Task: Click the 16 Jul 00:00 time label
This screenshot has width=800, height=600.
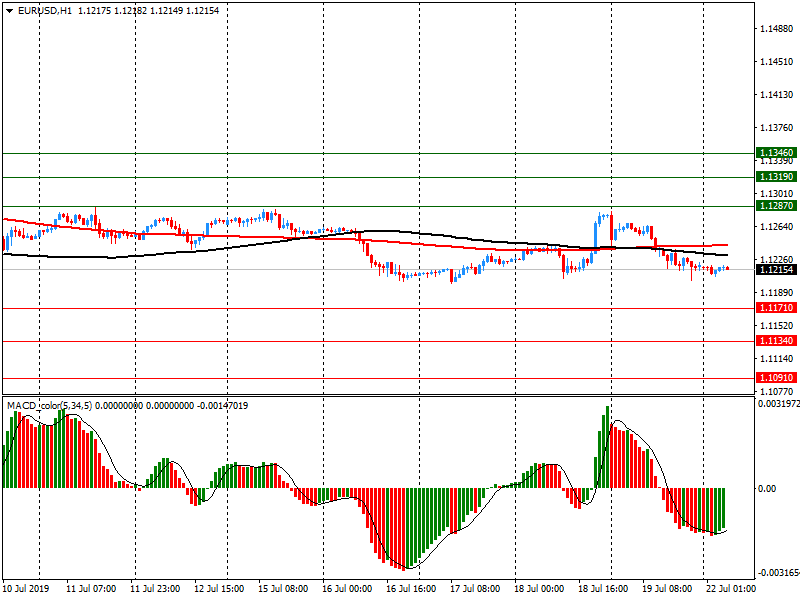Action: [347, 588]
